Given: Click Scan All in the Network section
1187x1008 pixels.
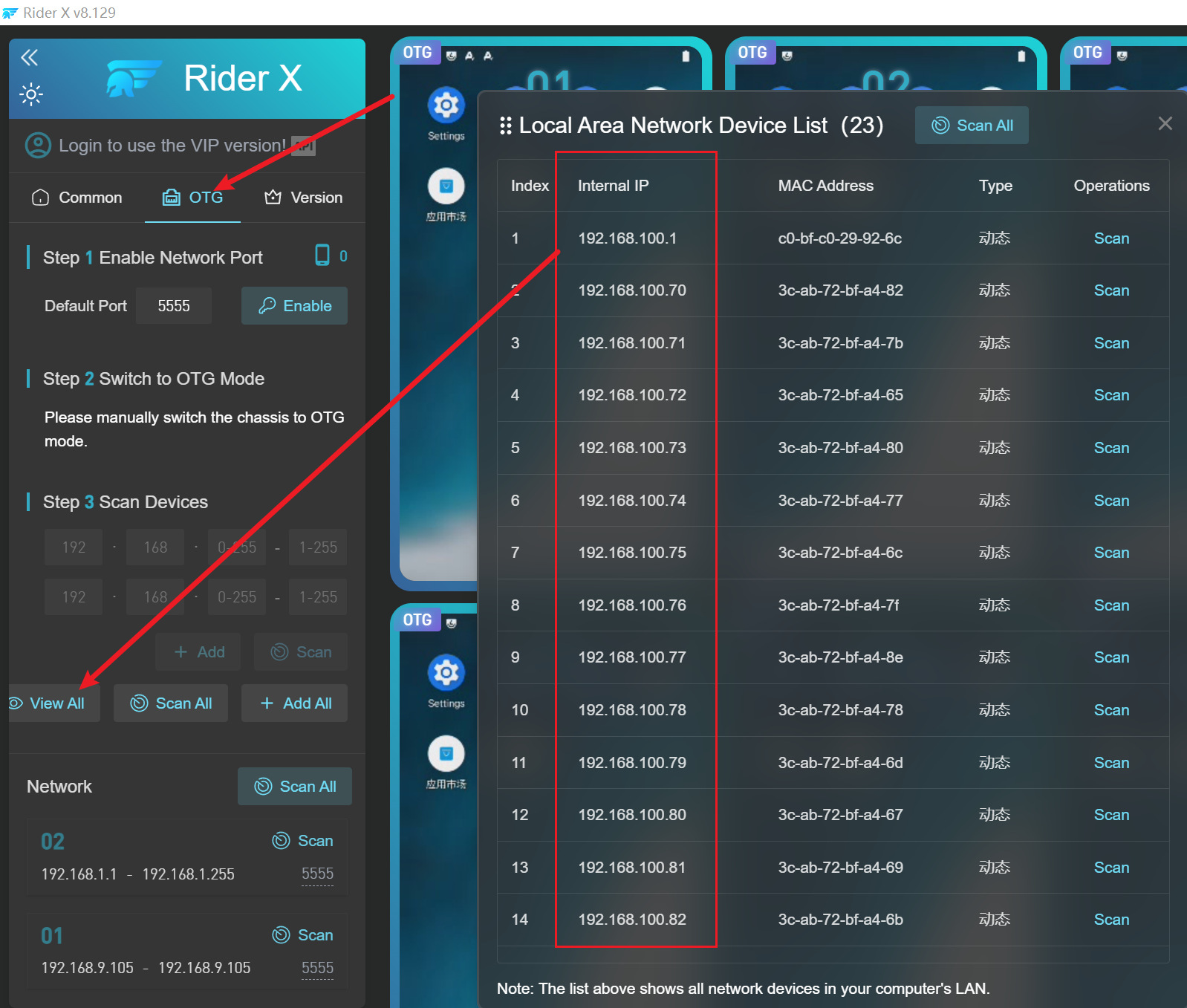Looking at the screenshot, I should (x=295, y=787).
